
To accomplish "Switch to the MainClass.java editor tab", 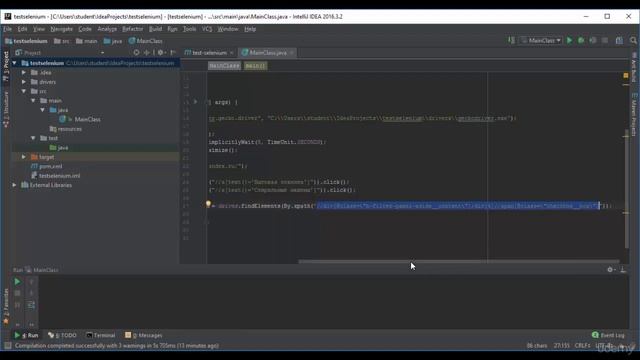I will (x=267, y=53).
